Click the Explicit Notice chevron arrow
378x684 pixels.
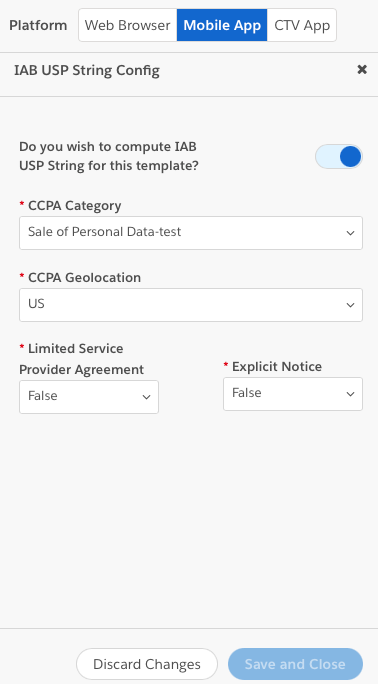point(350,394)
